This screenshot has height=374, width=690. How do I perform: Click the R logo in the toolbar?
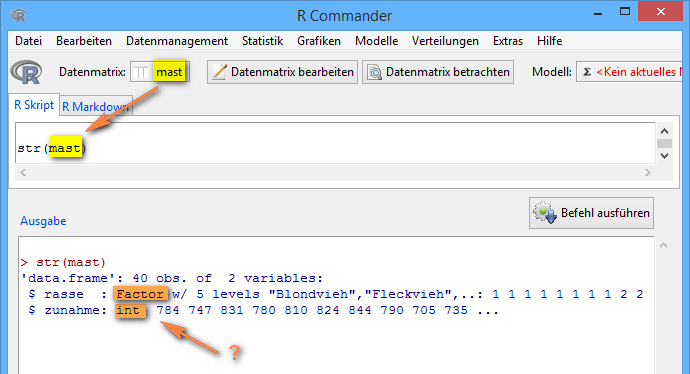tap(27, 72)
